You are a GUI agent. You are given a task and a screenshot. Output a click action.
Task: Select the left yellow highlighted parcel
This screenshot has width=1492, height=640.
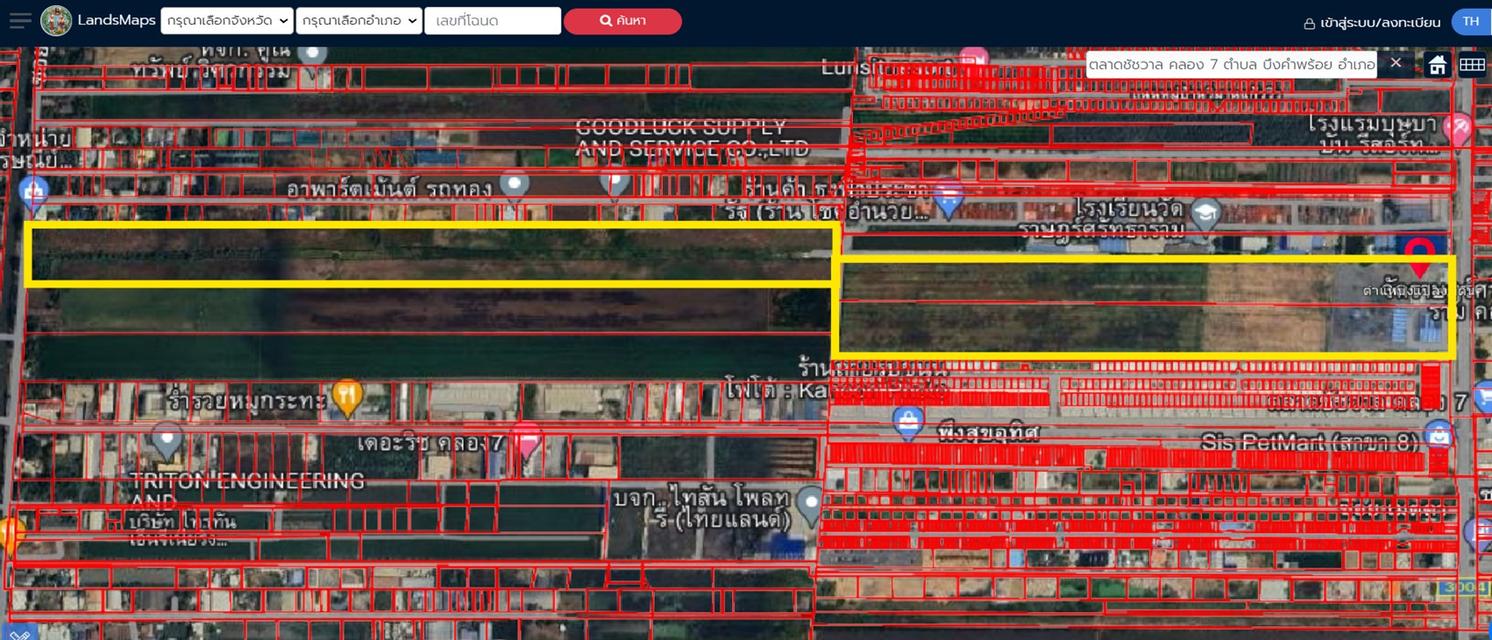430,255
